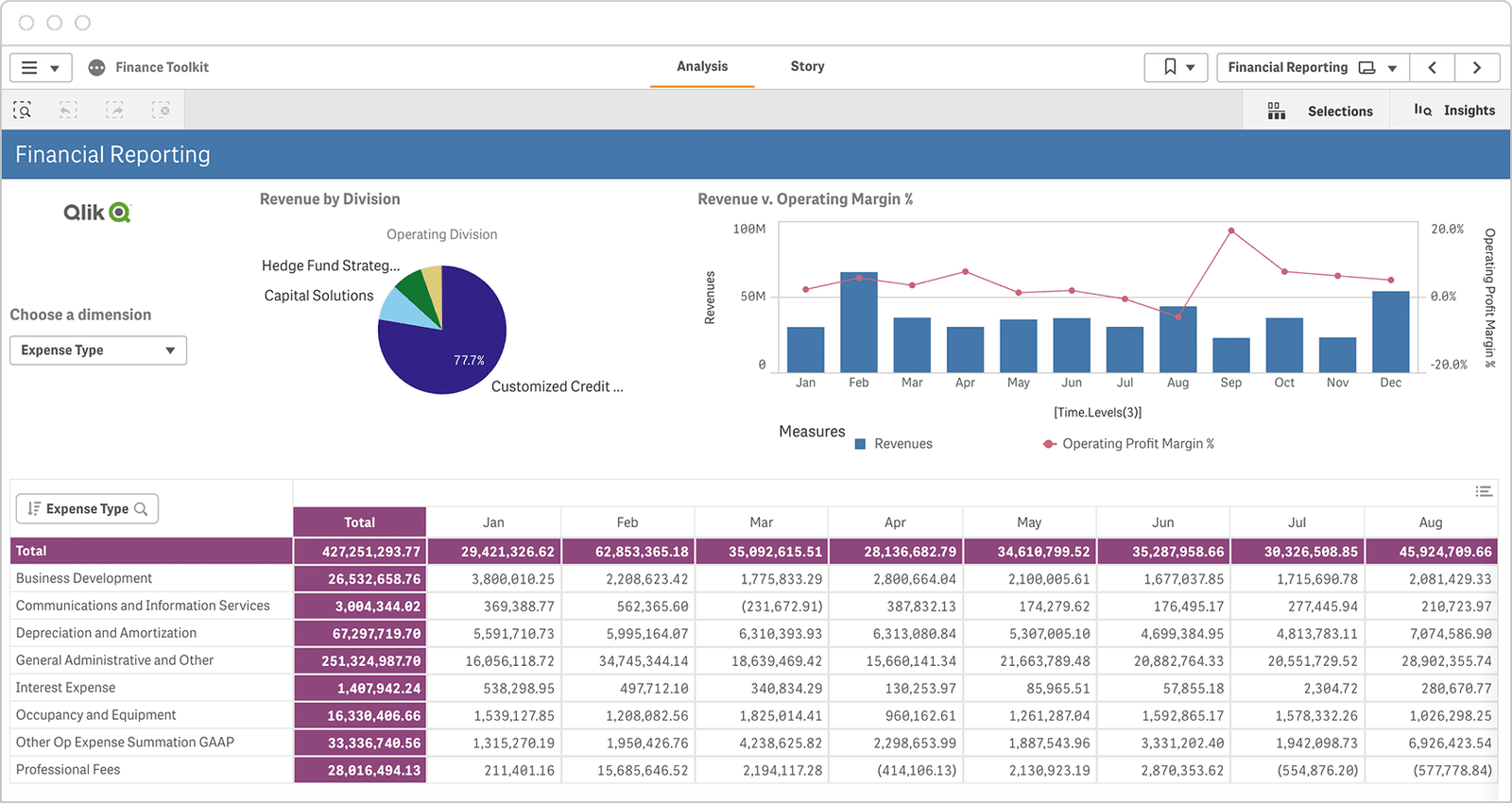Click the smart search selection icon
The width and height of the screenshot is (1512, 803).
click(22, 111)
